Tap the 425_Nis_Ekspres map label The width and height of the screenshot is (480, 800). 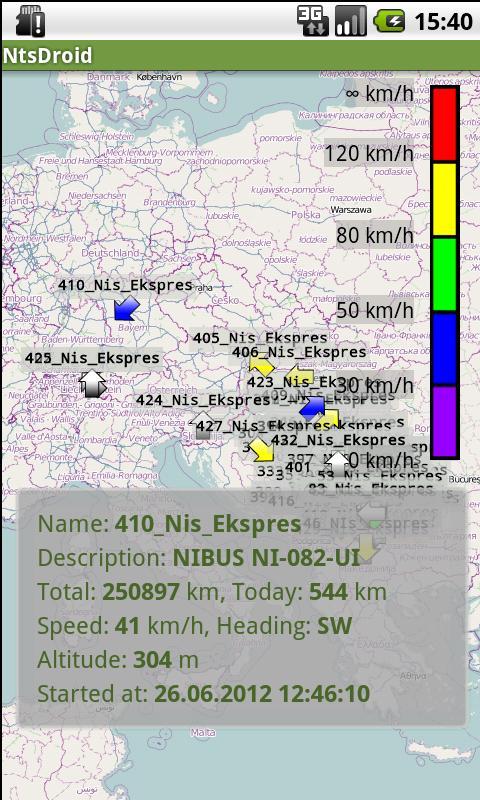pos(92,358)
